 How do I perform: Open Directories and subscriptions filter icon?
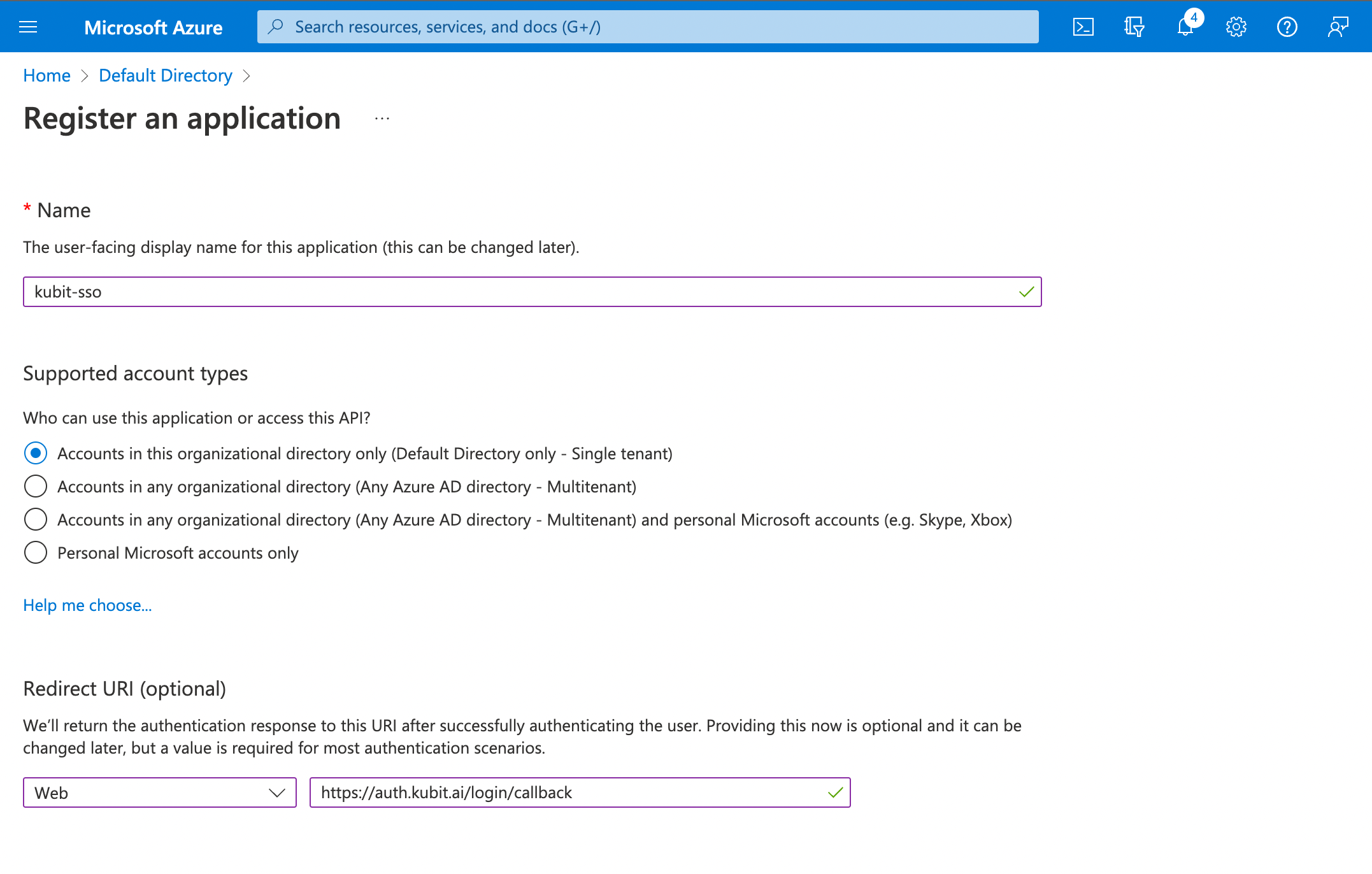click(1134, 27)
